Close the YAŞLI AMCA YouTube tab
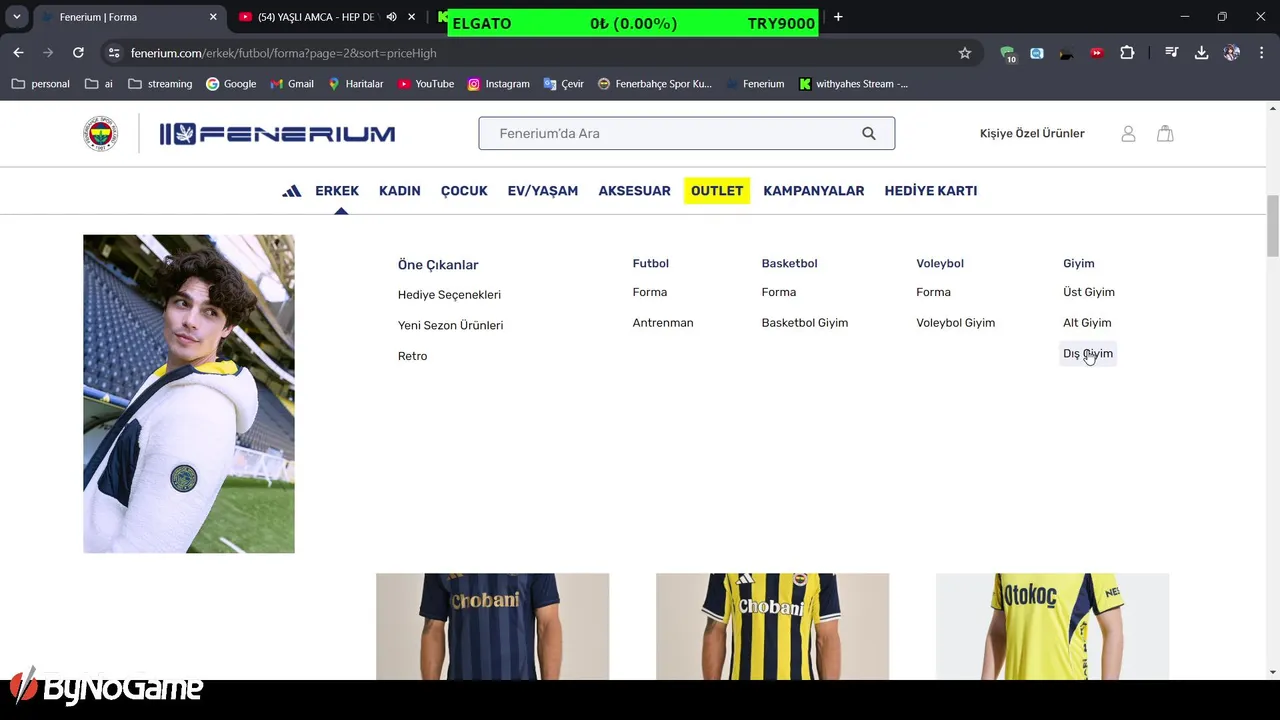Viewport: 1280px width, 720px height. pyautogui.click(x=411, y=17)
